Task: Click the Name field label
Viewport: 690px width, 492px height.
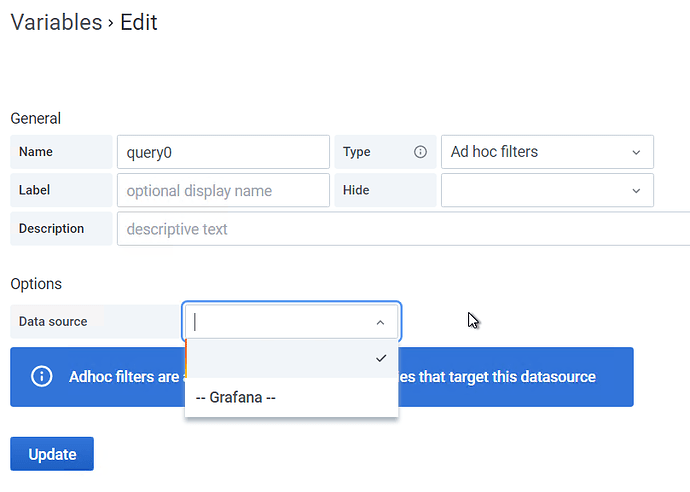Action: tap(36, 152)
